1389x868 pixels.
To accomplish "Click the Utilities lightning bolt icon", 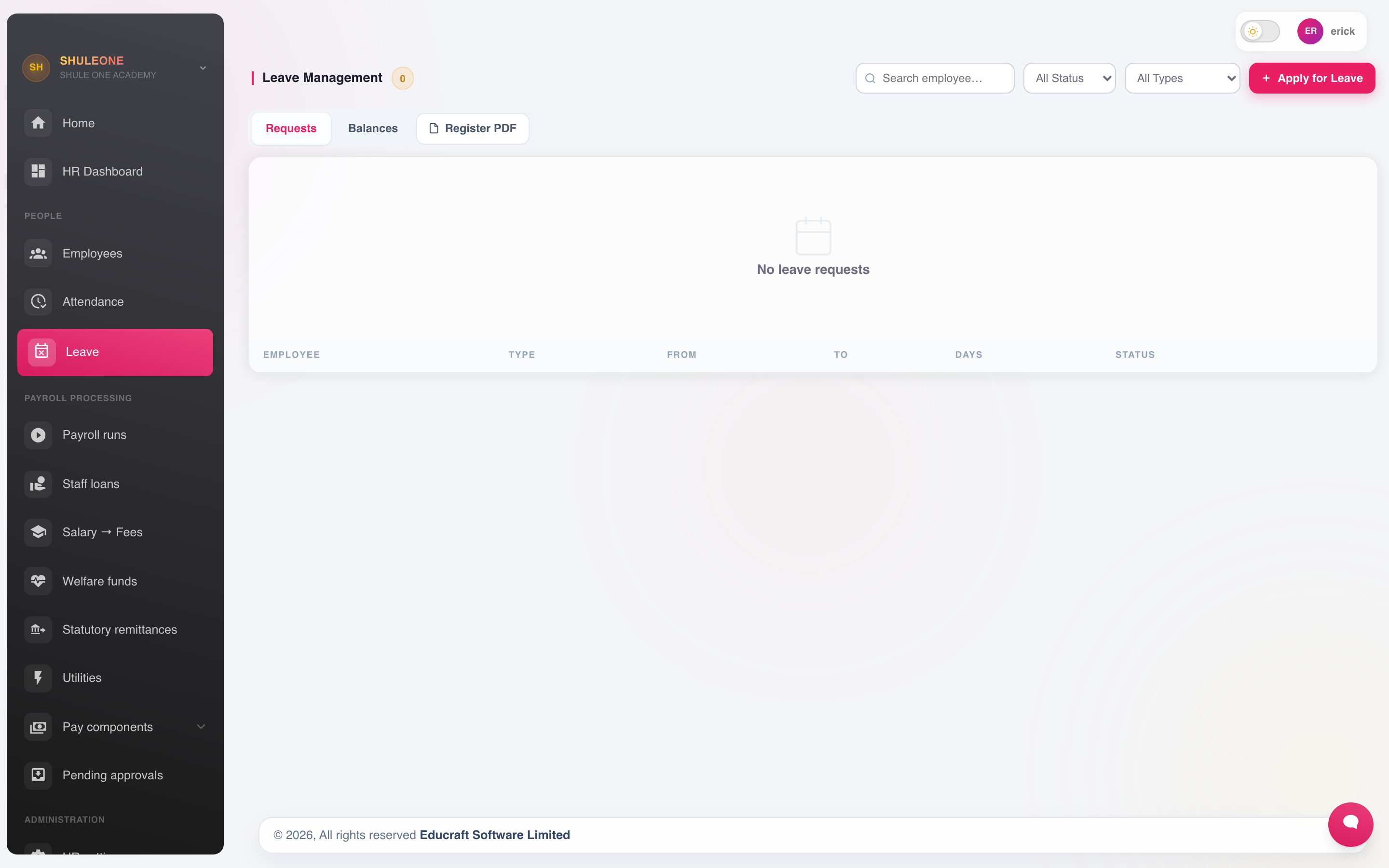I will point(38,678).
